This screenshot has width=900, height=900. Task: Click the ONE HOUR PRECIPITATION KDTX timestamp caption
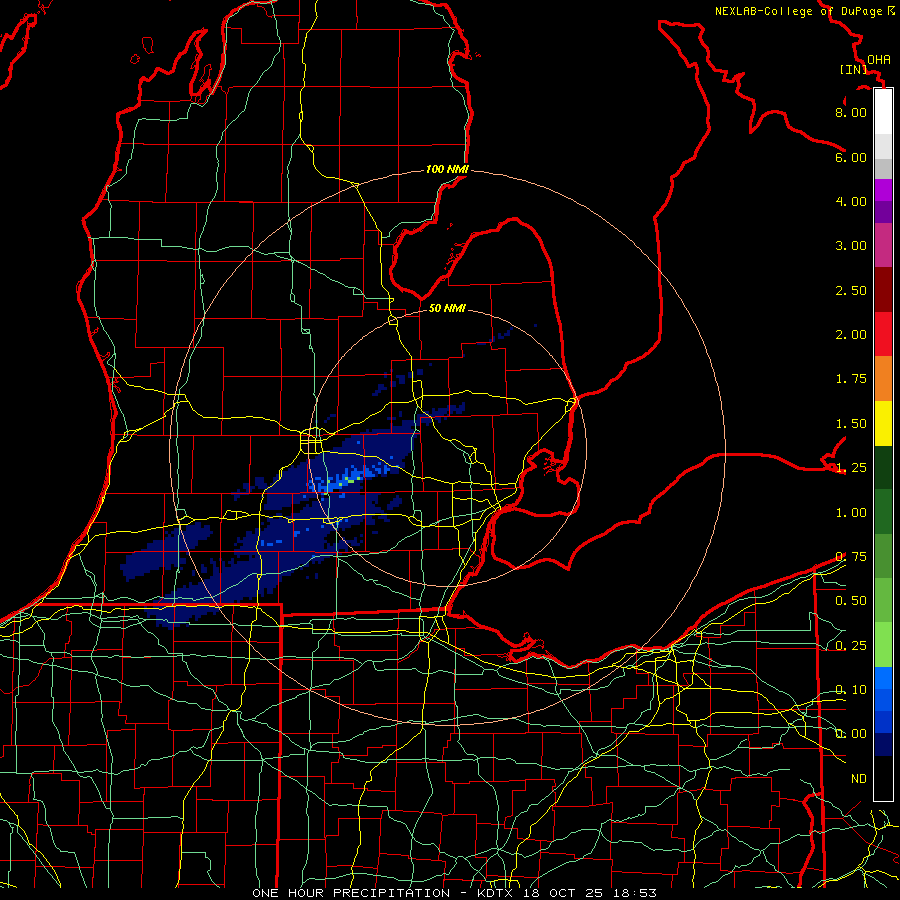pos(454,893)
